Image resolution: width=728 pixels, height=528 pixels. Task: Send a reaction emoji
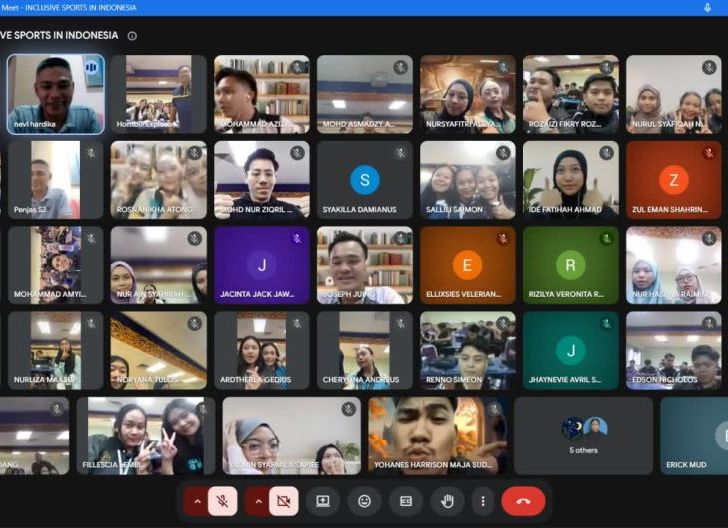point(364,501)
